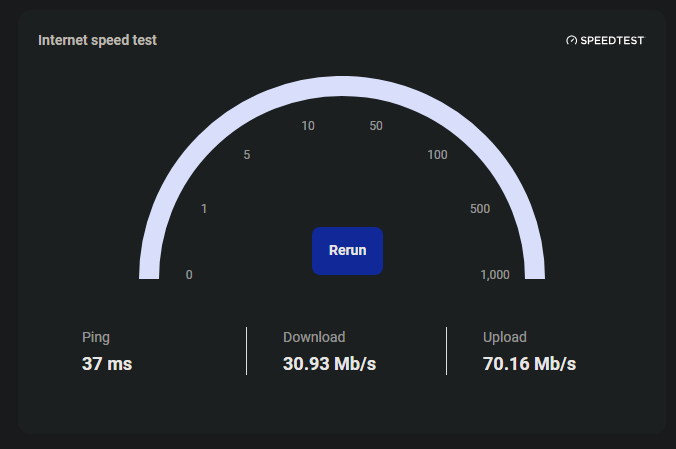
Task: Click the gauge label '5'
Action: click(x=247, y=155)
